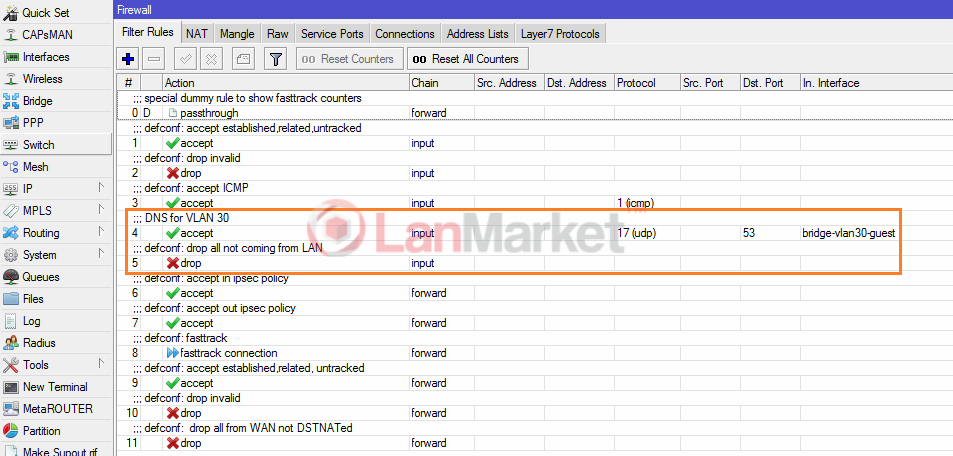953x456 pixels.
Task: Click Reset Counters button
Action: pyautogui.click(x=349, y=59)
